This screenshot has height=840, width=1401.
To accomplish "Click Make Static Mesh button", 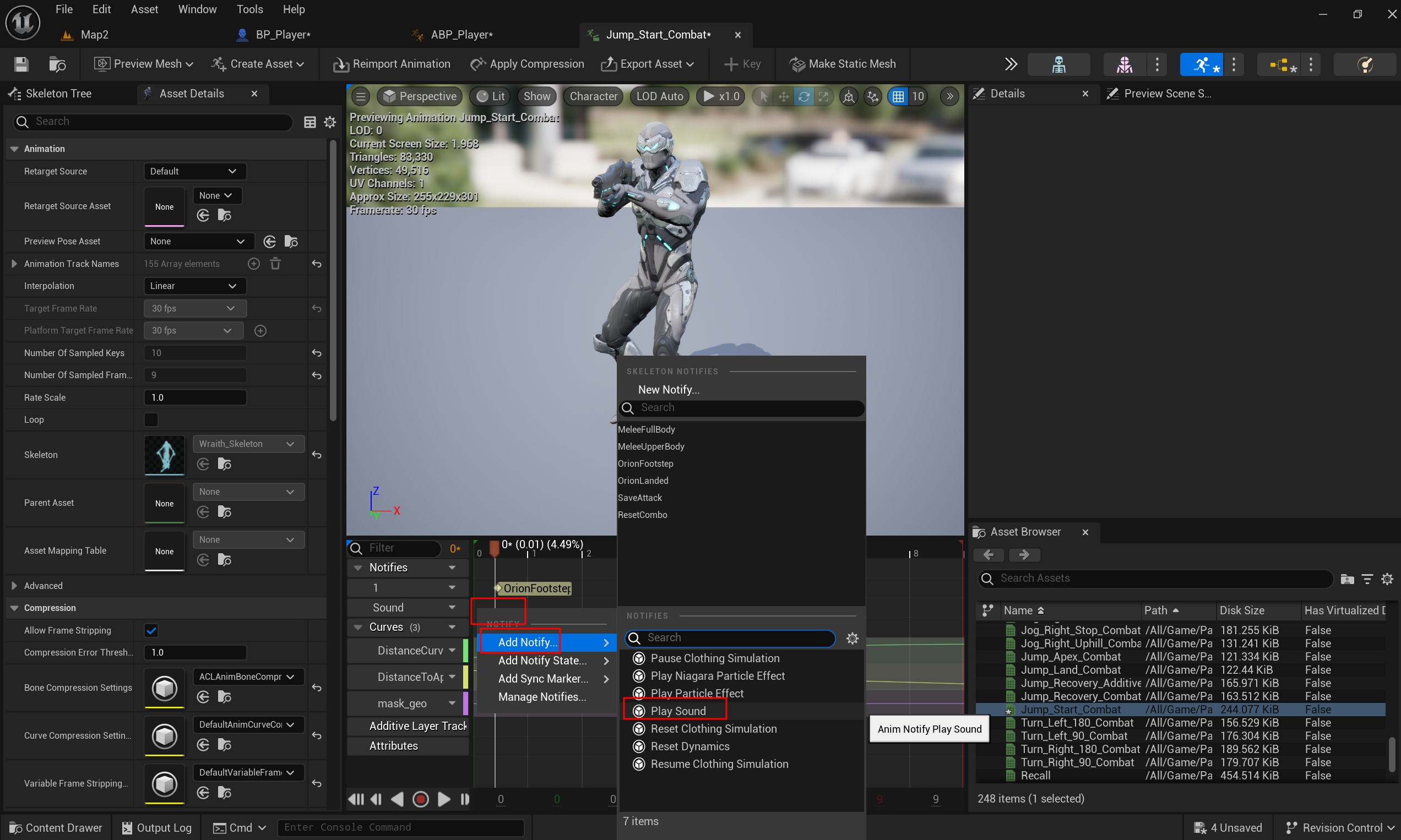I will pos(842,64).
